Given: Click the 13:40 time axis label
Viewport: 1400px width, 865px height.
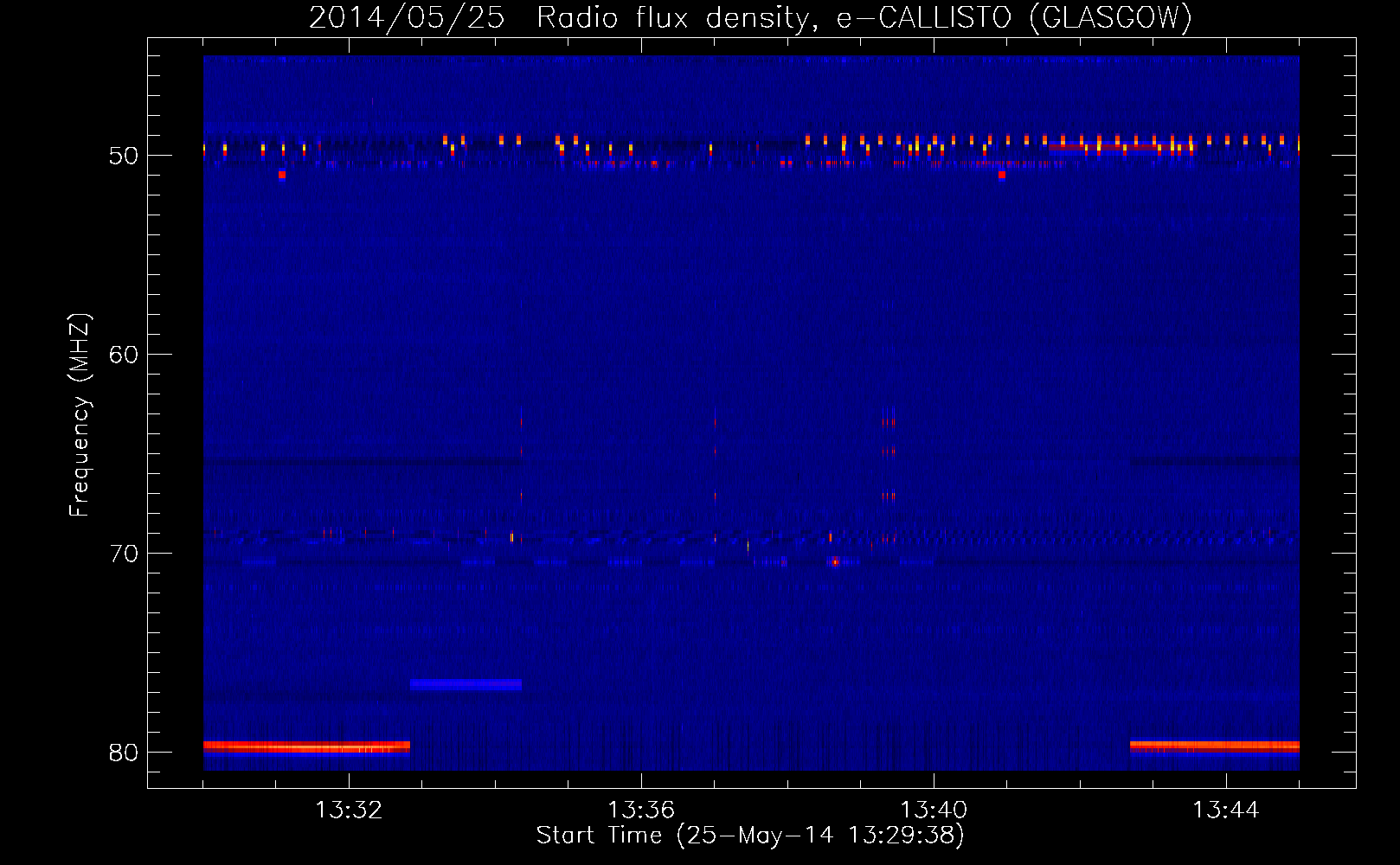Looking at the screenshot, I should [934, 811].
